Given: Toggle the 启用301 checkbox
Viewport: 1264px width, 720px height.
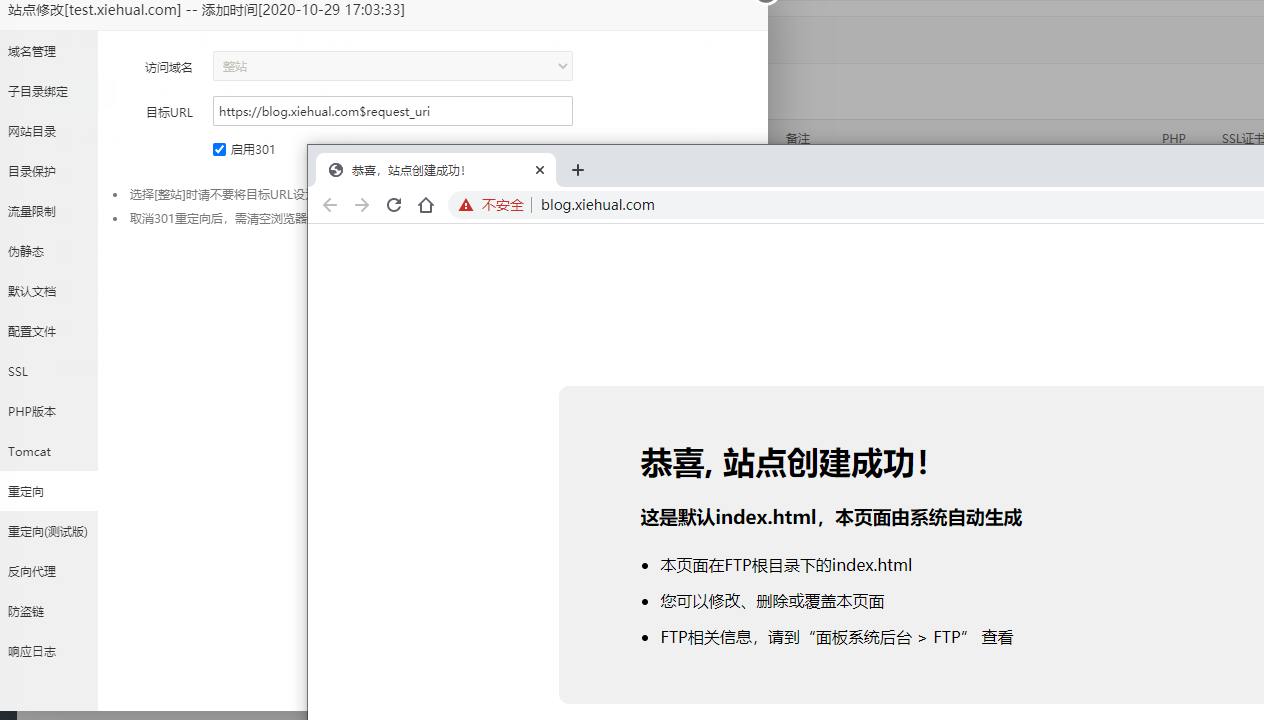Looking at the screenshot, I should [220, 149].
